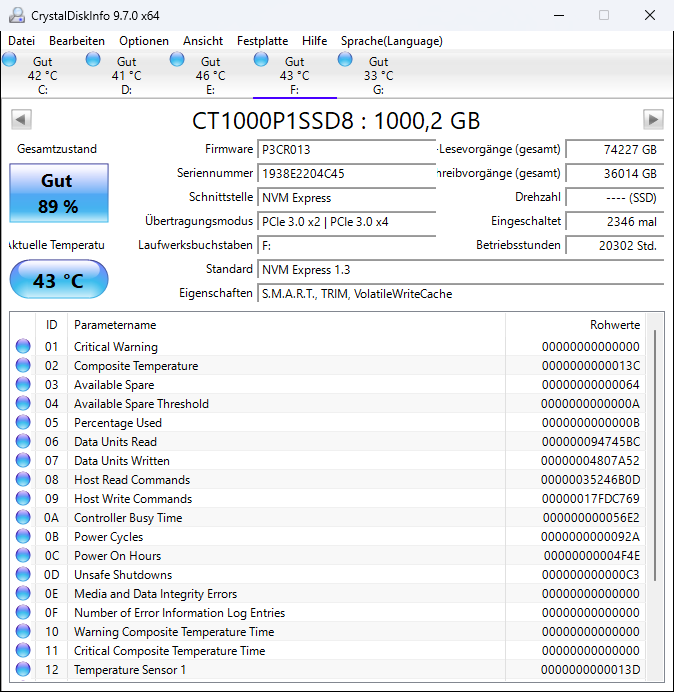
Task: Click the Seriennummer field 1938E2204C45
Action: [x=346, y=173]
